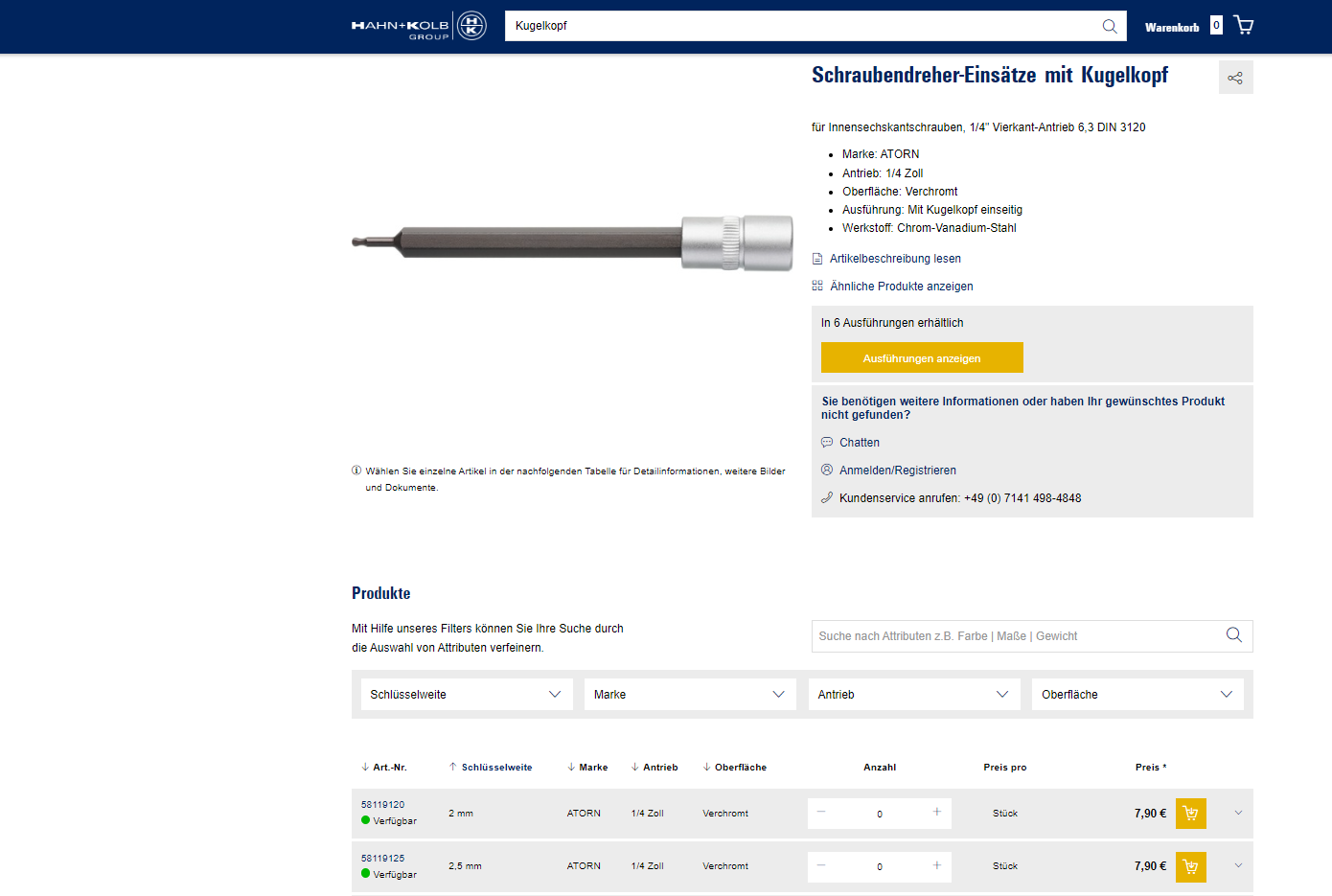The width and height of the screenshot is (1332, 896).
Task: Click the attribute search magnifier icon
Action: pos(1233,635)
